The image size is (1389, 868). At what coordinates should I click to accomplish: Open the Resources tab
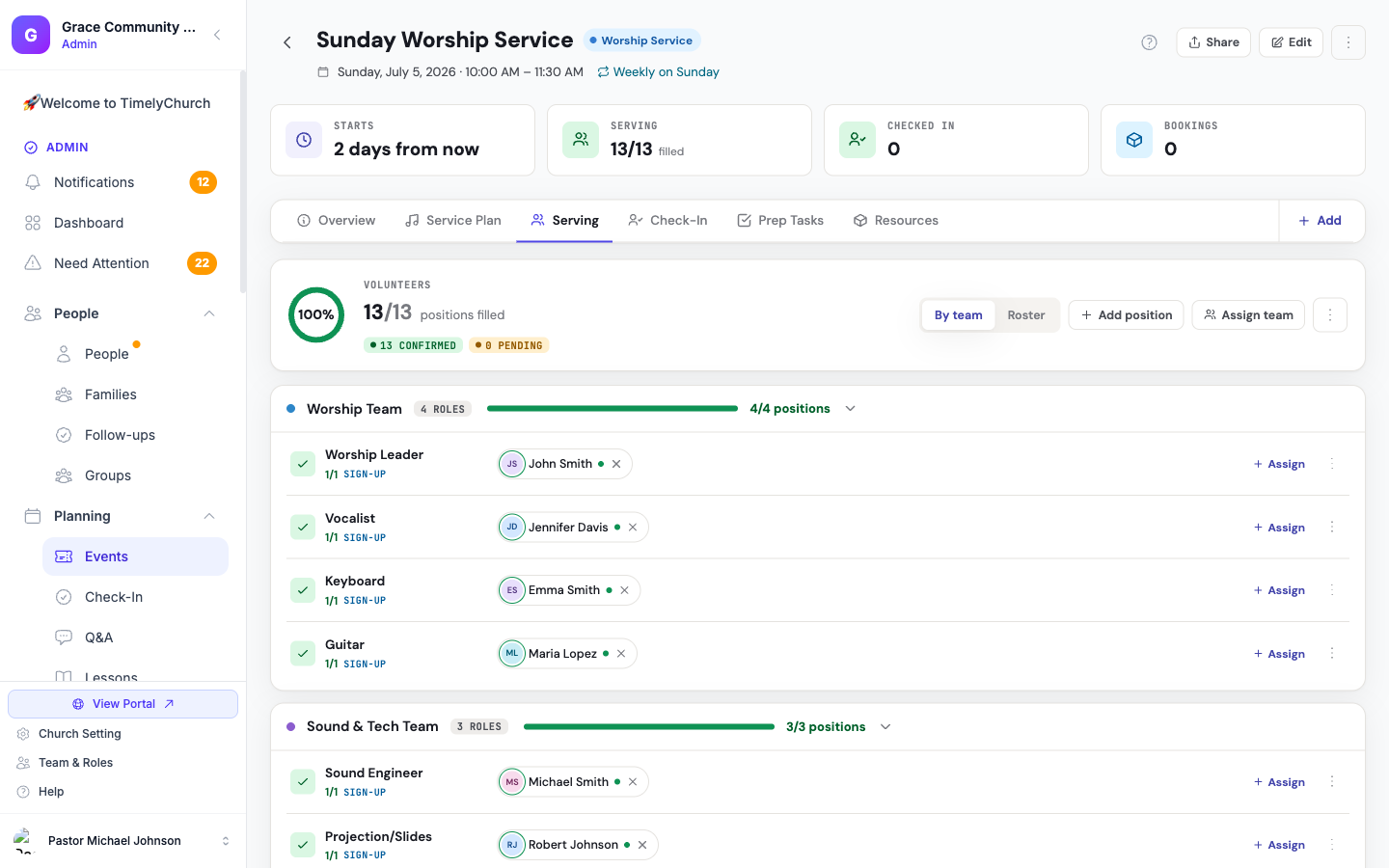pyautogui.click(x=896, y=221)
